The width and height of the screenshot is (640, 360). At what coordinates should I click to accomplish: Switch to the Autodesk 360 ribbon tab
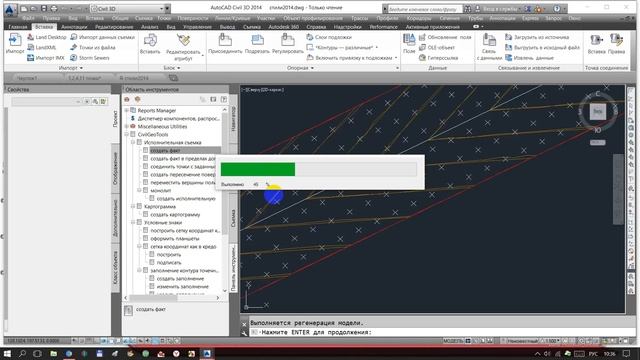click(283, 27)
